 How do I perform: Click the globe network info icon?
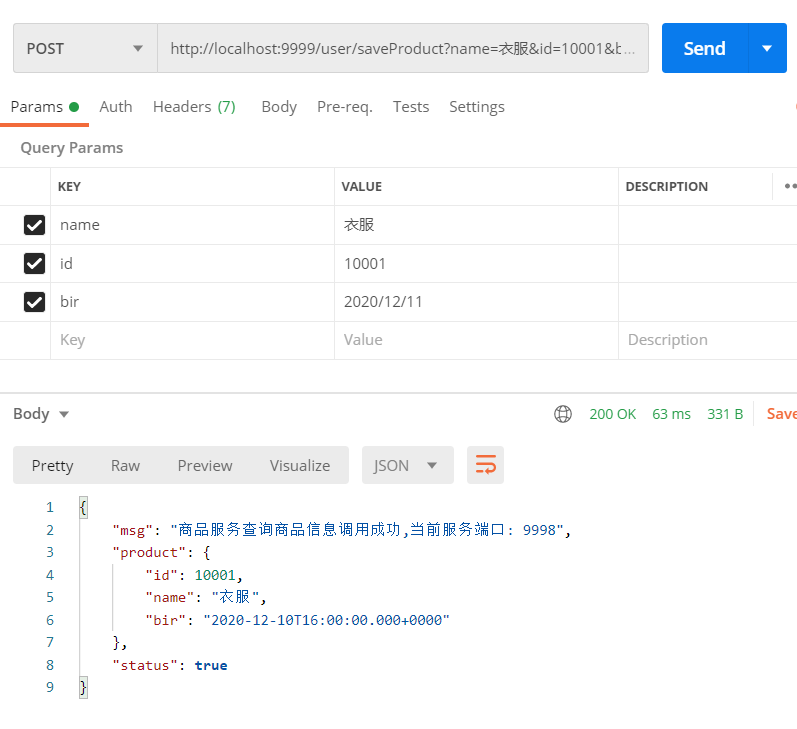coord(563,414)
